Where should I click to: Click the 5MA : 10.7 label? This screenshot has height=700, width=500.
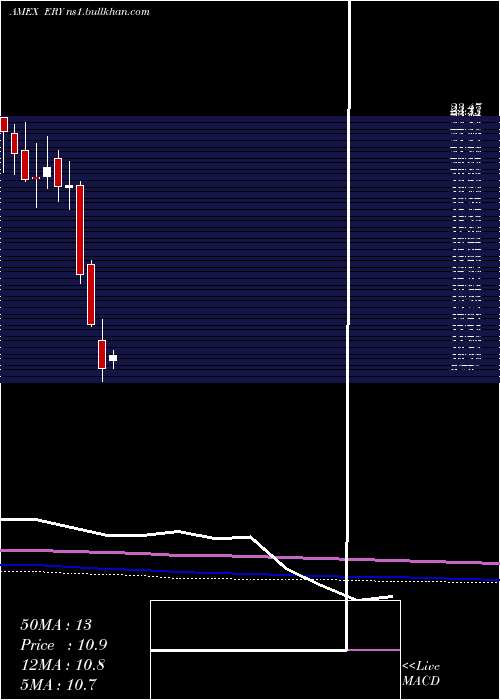pos(58,684)
